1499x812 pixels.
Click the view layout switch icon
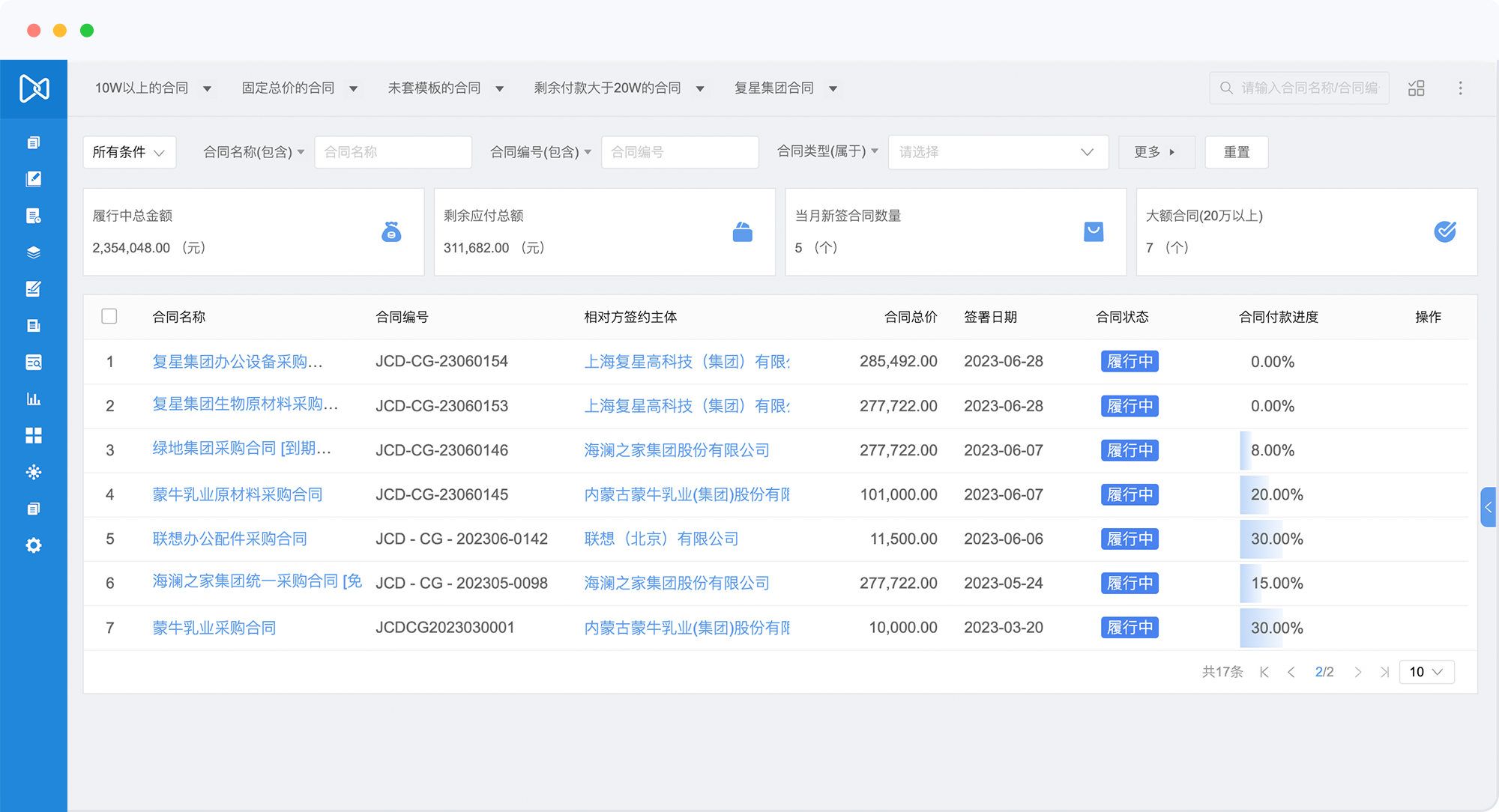1416,88
